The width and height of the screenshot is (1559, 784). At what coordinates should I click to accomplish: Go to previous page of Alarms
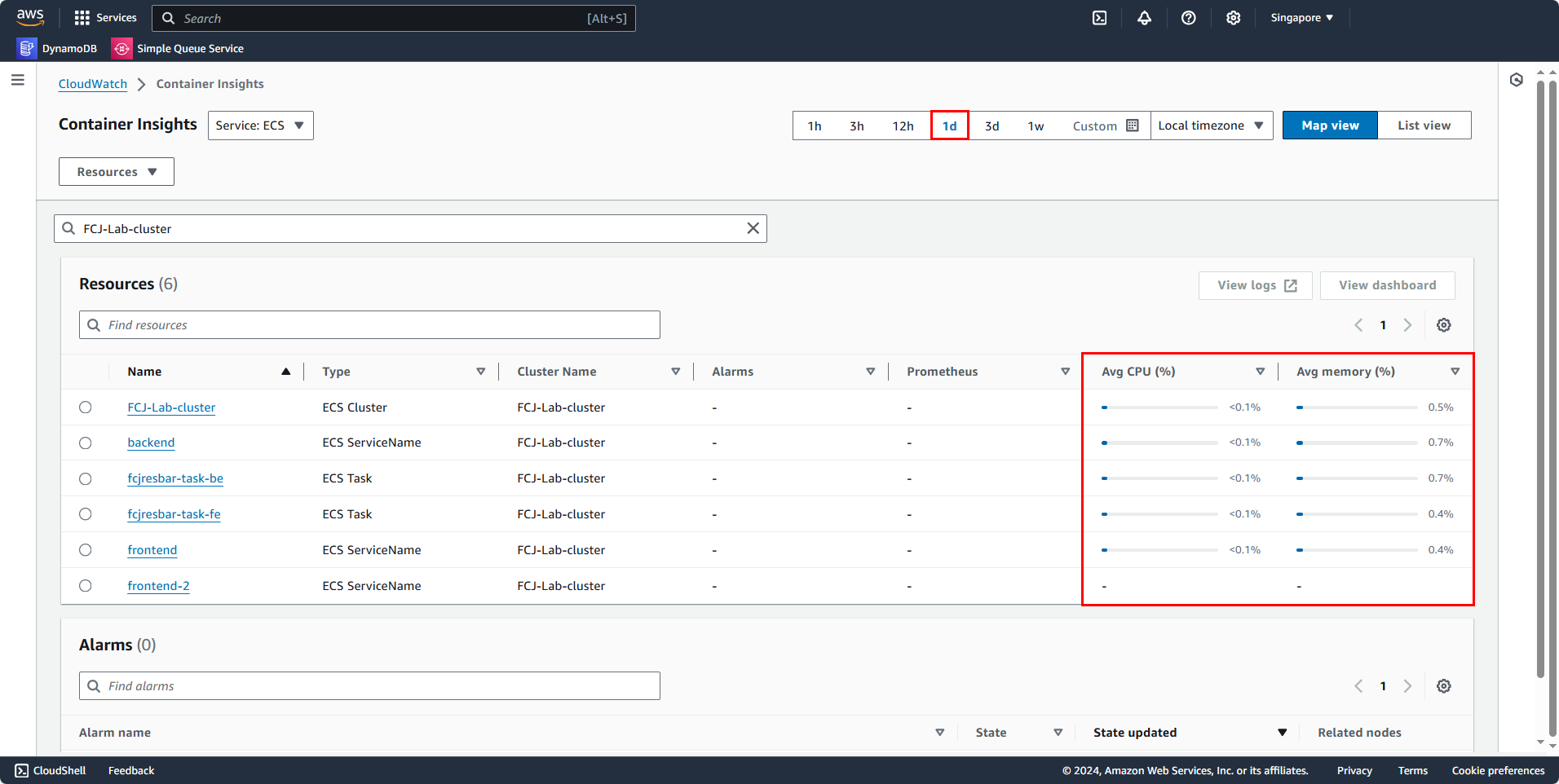pos(1358,686)
